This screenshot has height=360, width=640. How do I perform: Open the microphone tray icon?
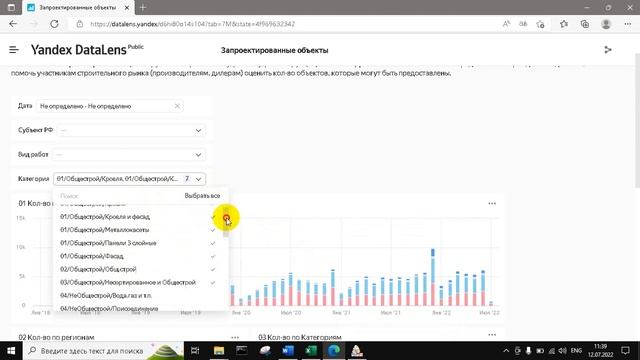528,351
